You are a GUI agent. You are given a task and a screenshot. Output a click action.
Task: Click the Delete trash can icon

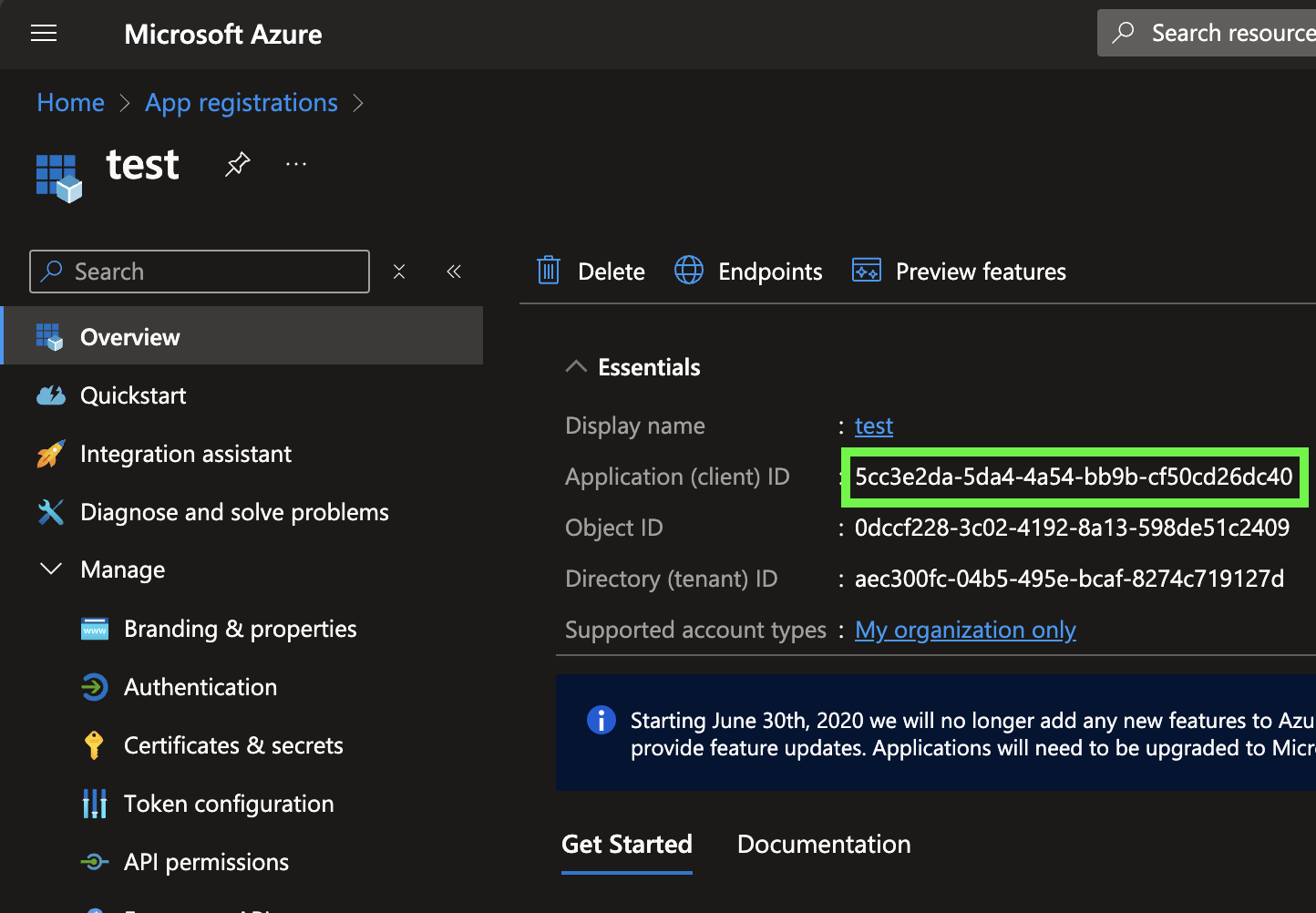549,271
